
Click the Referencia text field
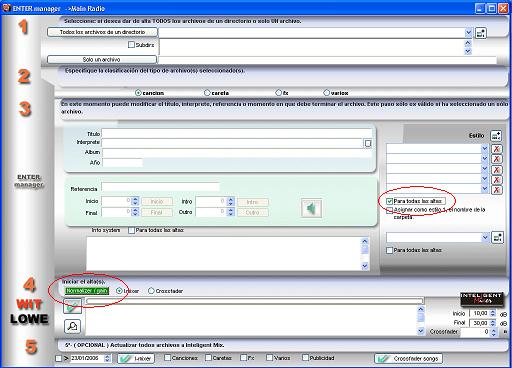pyautogui.click(x=160, y=187)
